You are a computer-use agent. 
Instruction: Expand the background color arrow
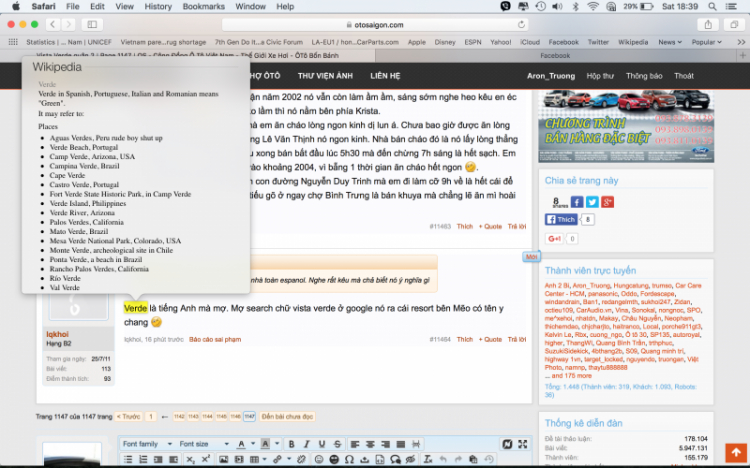pos(276,444)
